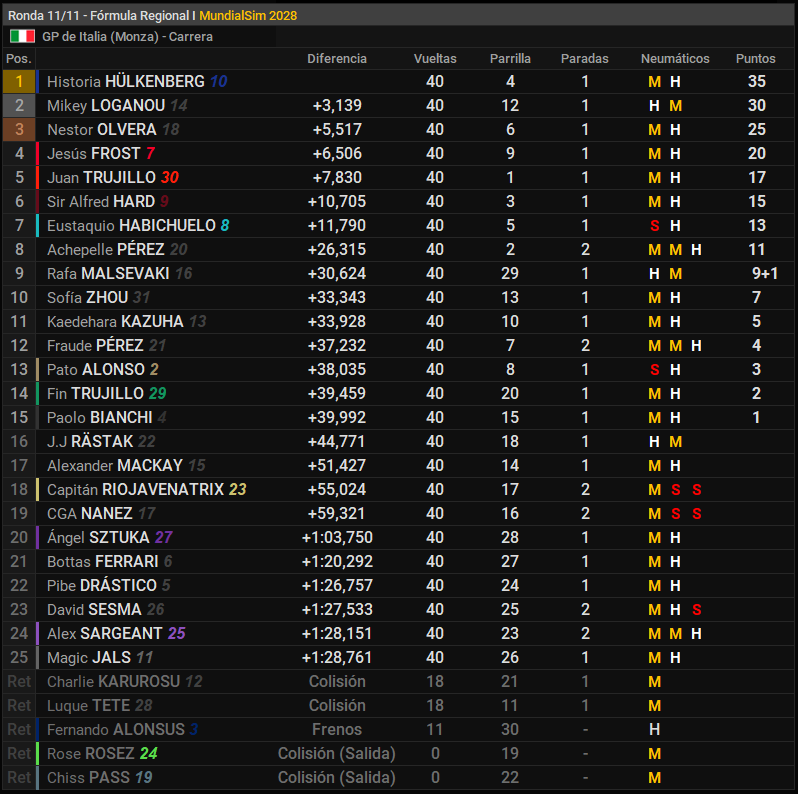The height and width of the screenshot is (794, 798).
Task: Select retired driver Charlie KARUROSU 12
Action: click(125, 681)
